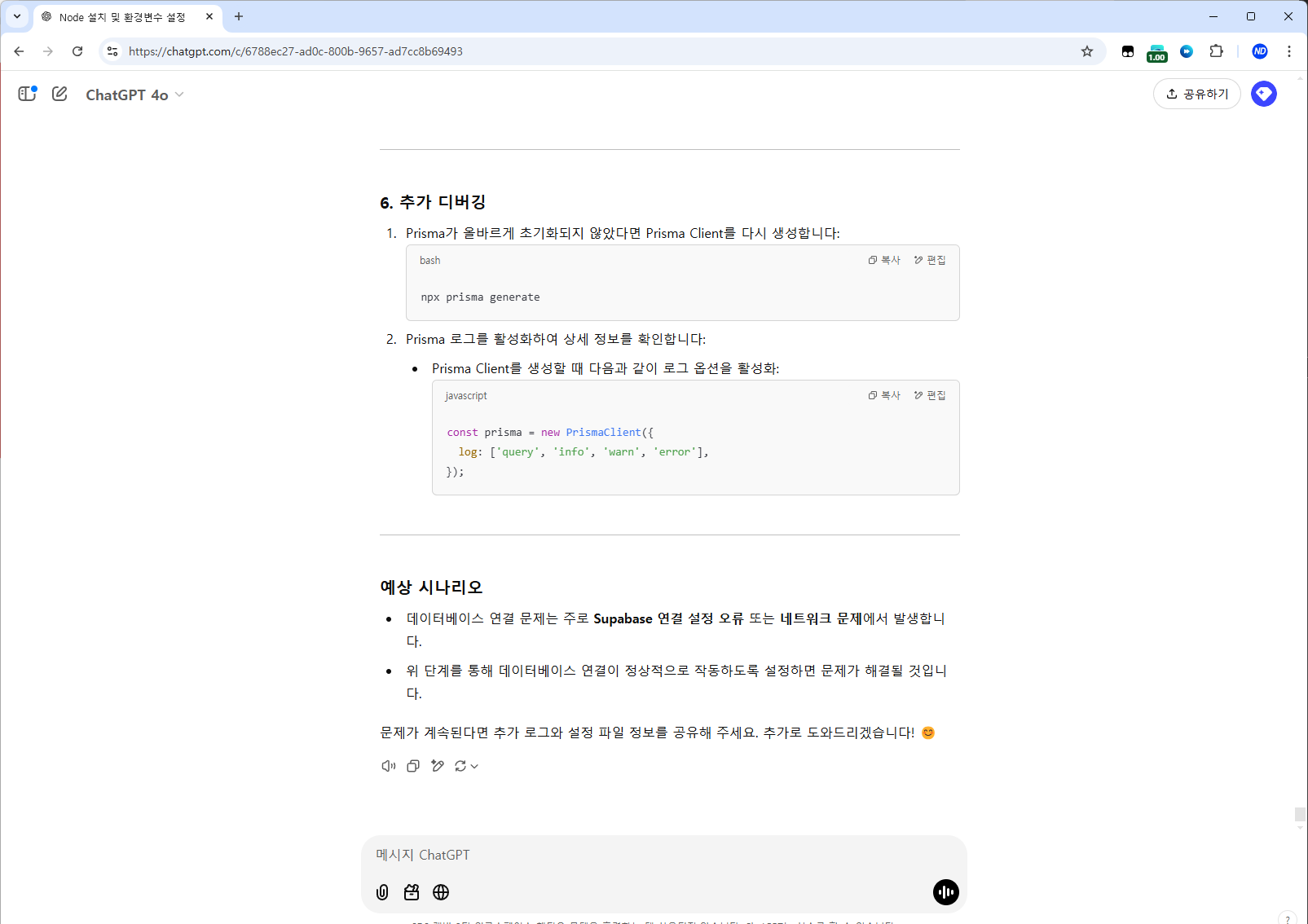Open the tab search dropdown arrow

(x=16, y=16)
